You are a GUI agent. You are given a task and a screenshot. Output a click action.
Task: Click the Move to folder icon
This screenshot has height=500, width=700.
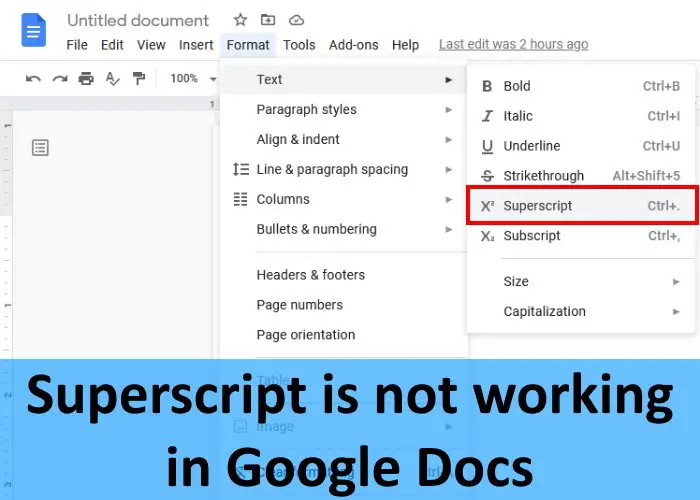[x=268, y=20]
